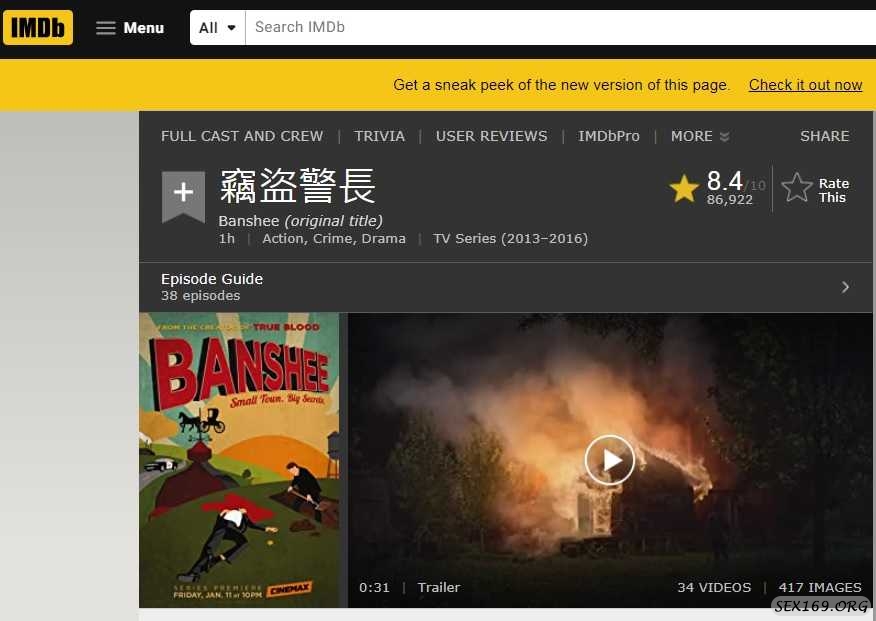Go to the TRIVIA section
Image resolution: width=876 pixels, height=621 pixels.
point(380,136)
